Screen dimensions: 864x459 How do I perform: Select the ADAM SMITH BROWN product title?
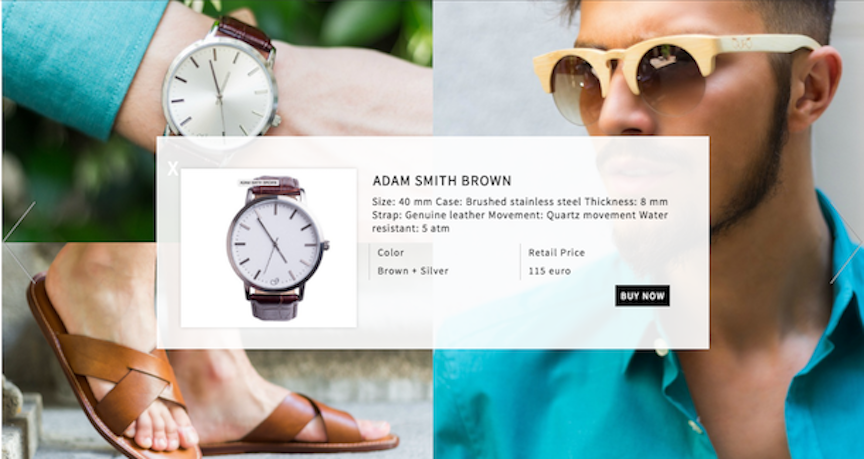(x=441, y=181)
